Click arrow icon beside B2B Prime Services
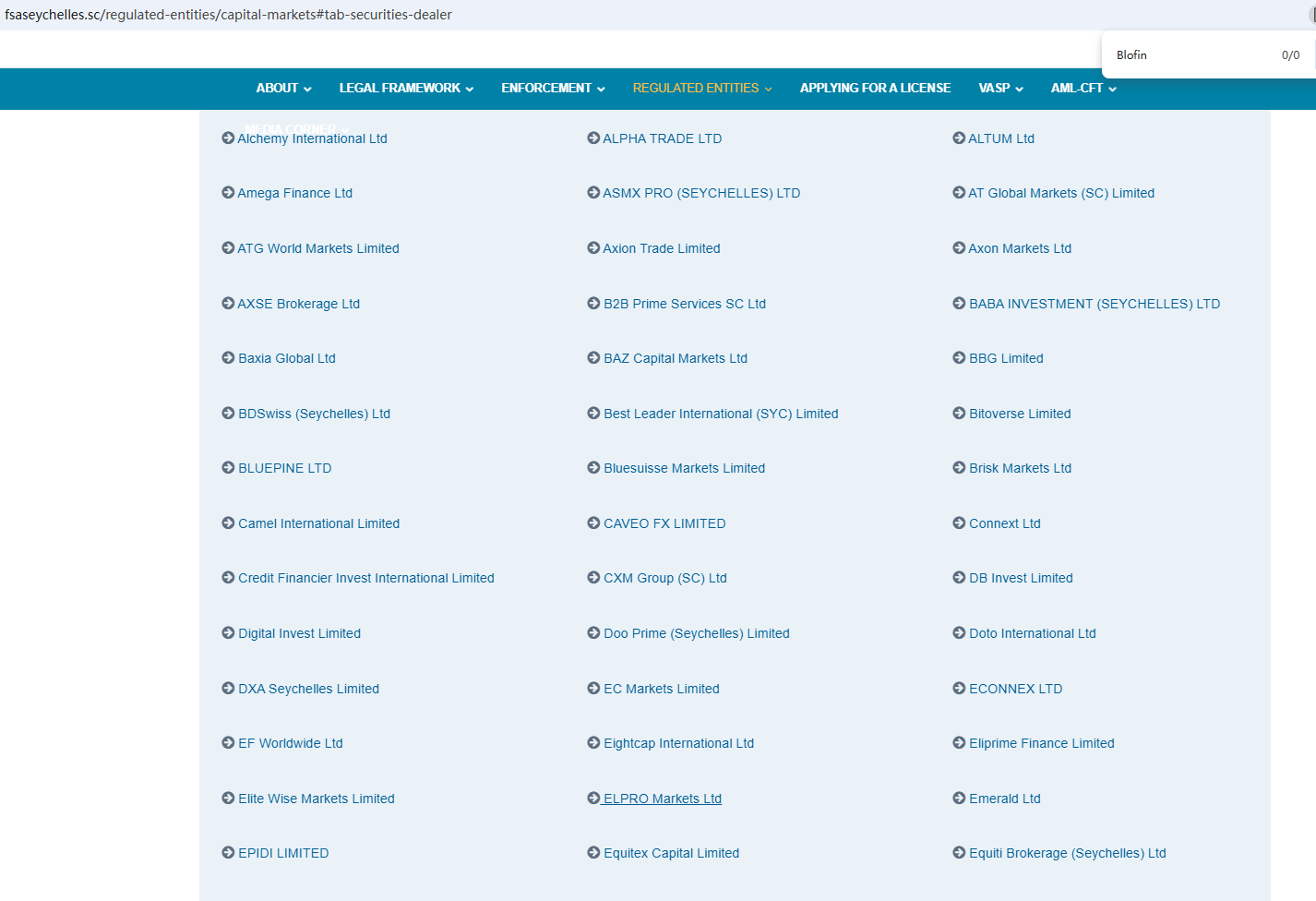 click(x=593, y=303)
